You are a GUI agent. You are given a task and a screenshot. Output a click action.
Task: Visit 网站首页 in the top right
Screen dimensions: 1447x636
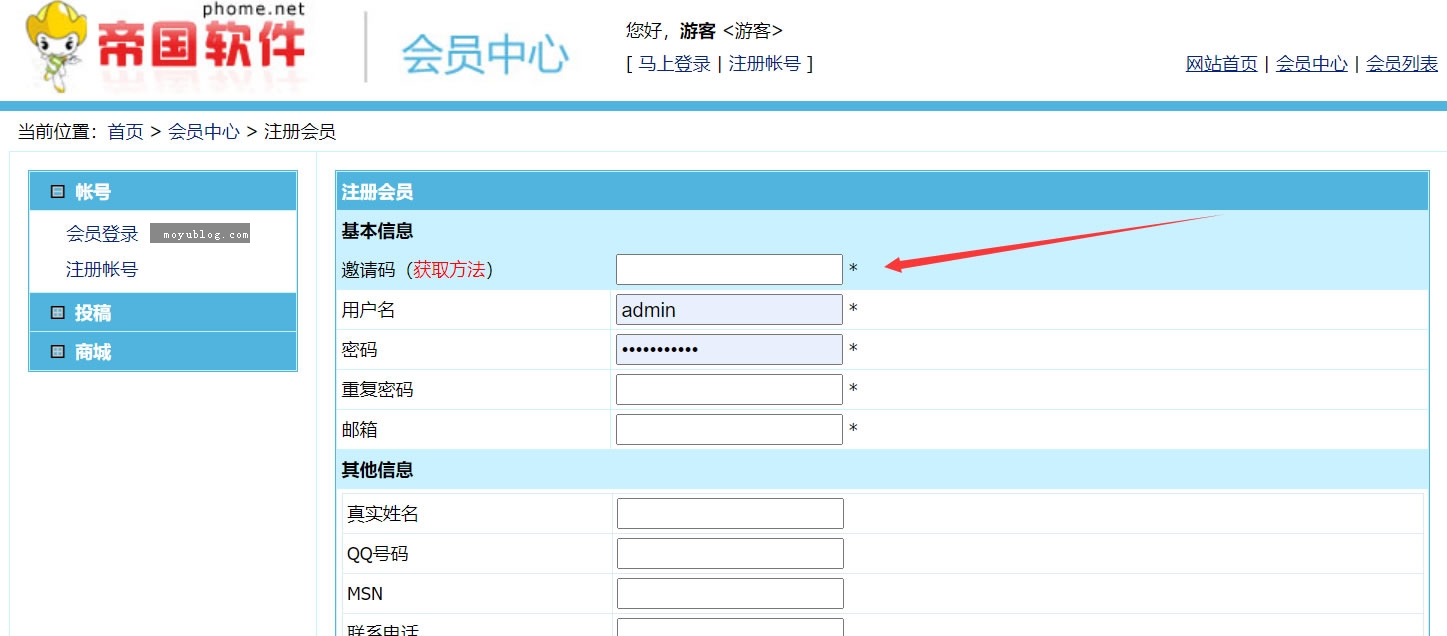click(x=1220, y=63)
